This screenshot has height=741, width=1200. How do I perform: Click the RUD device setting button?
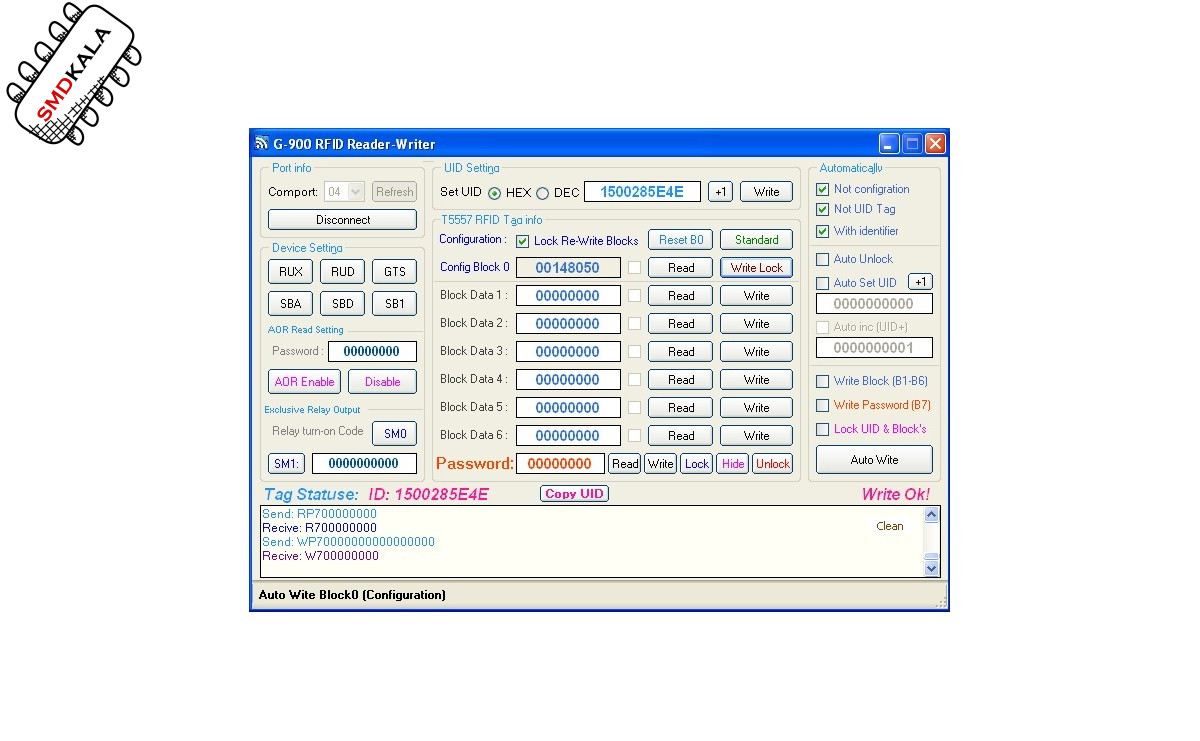342,272
